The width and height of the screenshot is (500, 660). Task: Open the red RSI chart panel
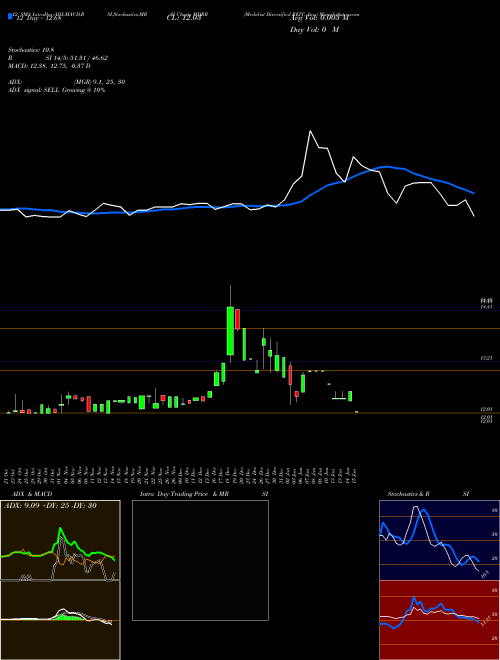[x=439, y=620]
